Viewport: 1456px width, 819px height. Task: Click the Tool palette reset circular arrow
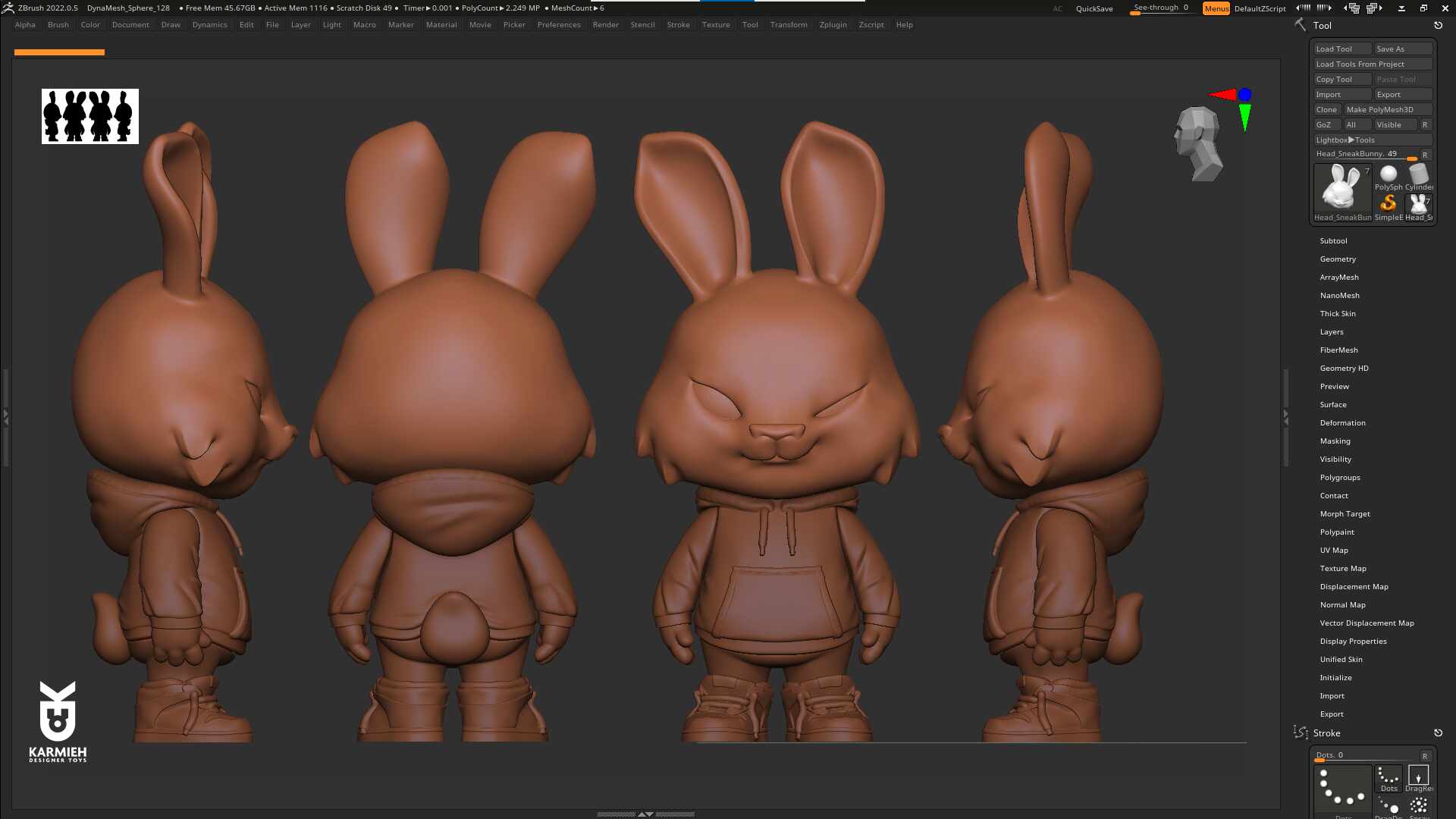click(x=1438, y=26)
